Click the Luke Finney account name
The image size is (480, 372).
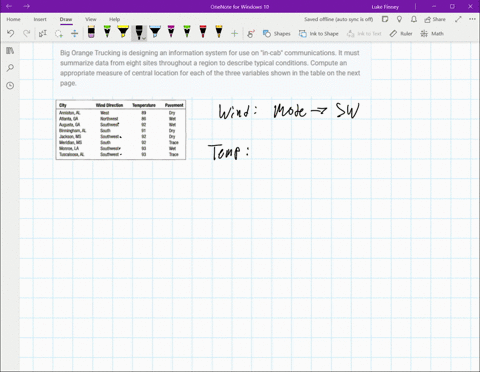tap(385, 7)
